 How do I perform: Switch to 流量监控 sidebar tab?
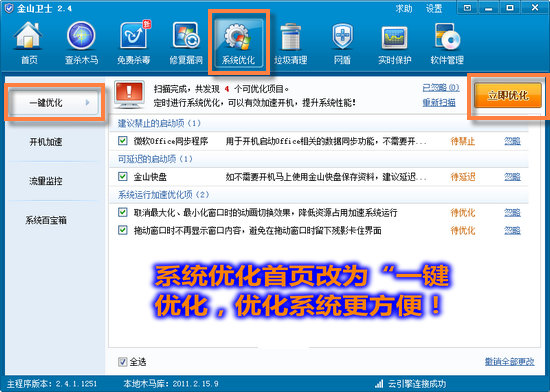tap(46, 181)
